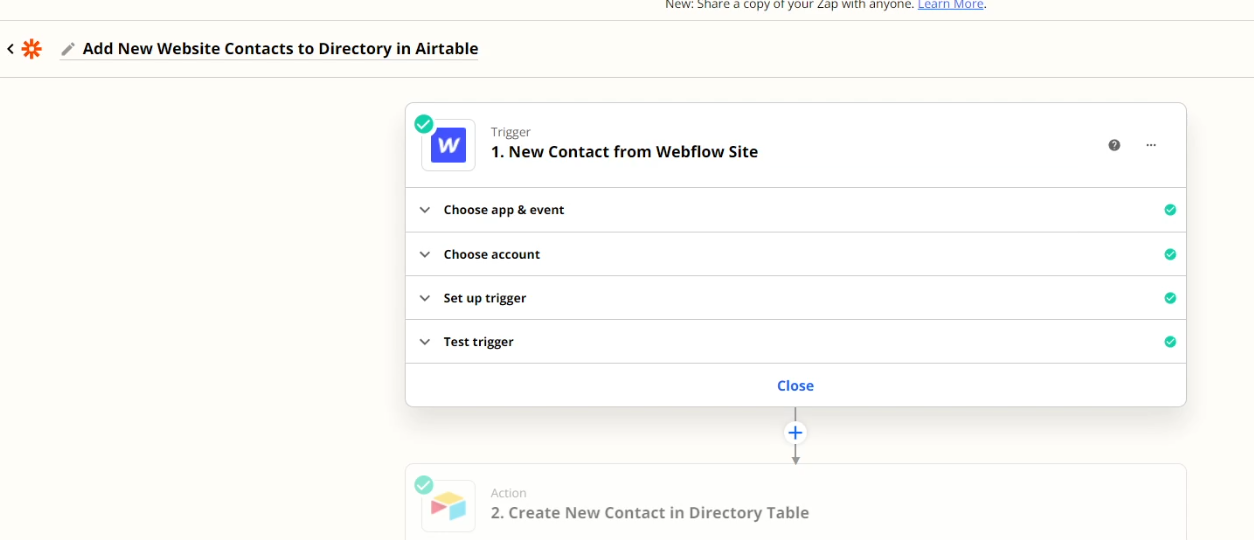
Task: Click the pencil icon to rename Zap
Action: pyautogui.click(x=68, y=49)
